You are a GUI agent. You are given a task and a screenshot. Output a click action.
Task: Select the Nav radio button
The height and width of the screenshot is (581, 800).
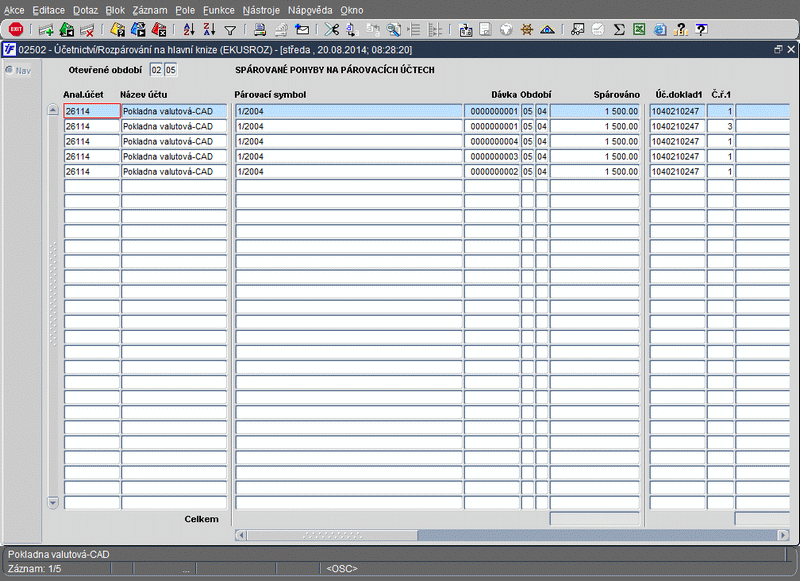[x=9, y=70]
